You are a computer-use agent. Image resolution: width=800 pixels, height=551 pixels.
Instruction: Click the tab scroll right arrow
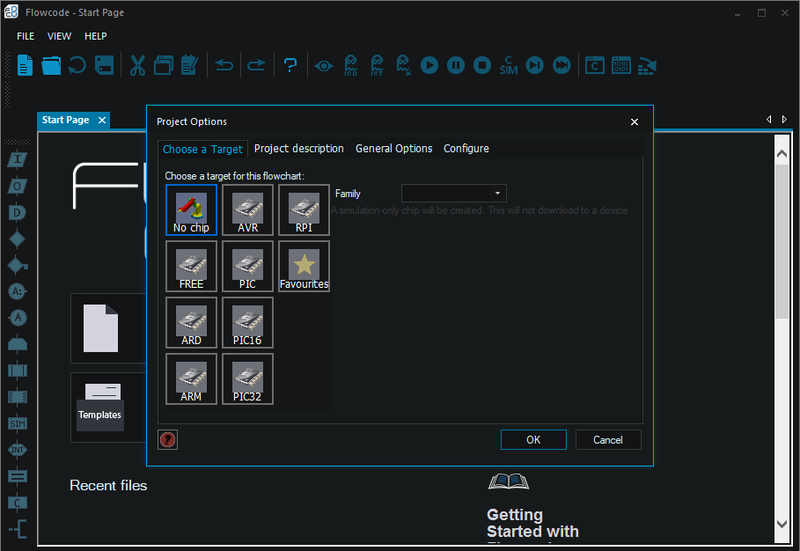click(x=784, y=119)
